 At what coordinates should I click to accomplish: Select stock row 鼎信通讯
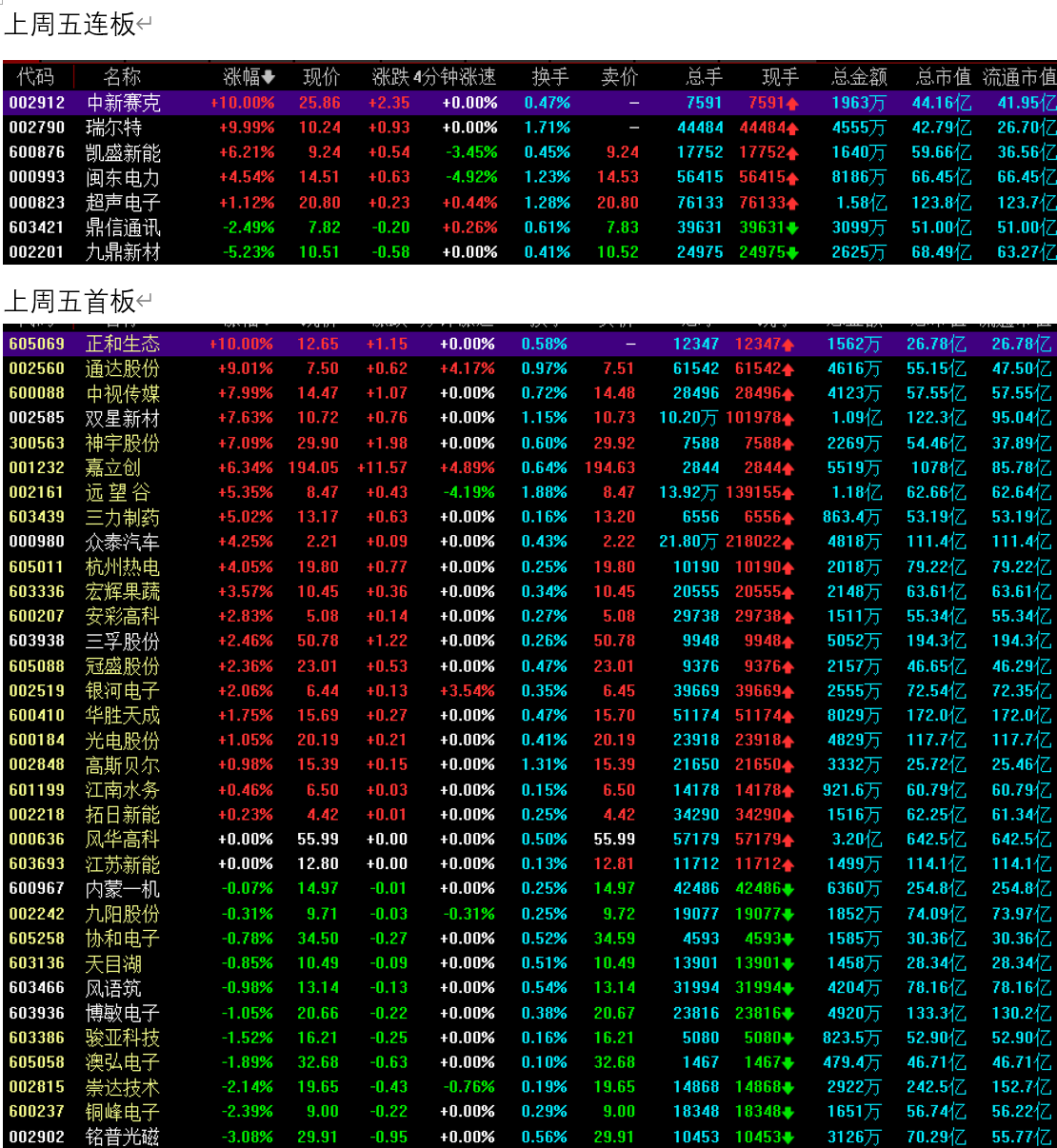[529, 228]
